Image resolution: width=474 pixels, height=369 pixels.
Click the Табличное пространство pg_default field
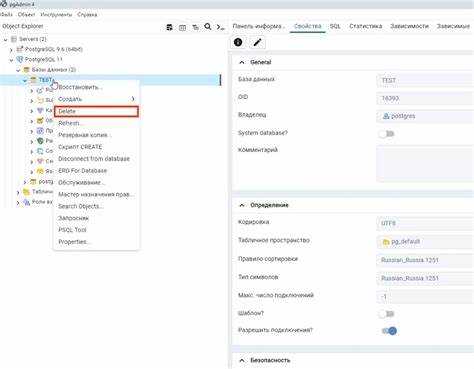click(x=425, y=242)
